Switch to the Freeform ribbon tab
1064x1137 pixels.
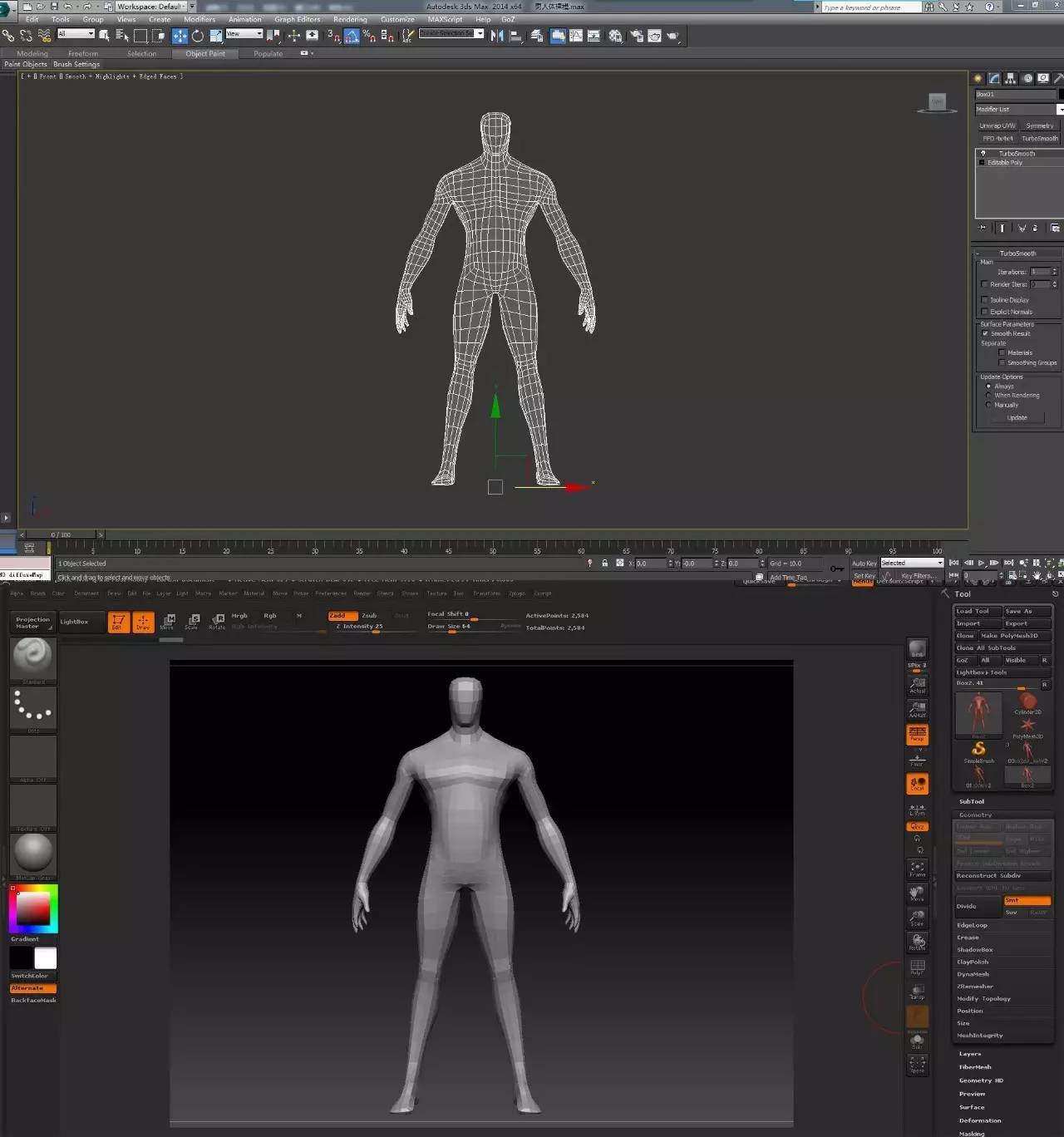pyautogui.click(x=83, y=54)
